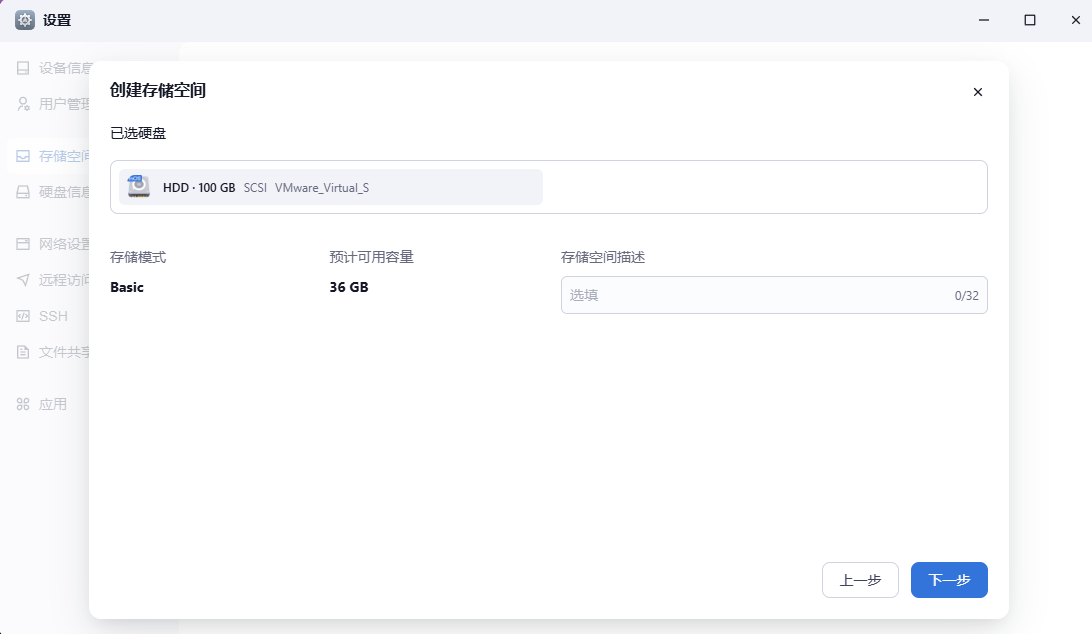The height and width of the screenshot is (634, 1092).
Task: Select the HDD · 100 GB disk entry
Action: 331,187
